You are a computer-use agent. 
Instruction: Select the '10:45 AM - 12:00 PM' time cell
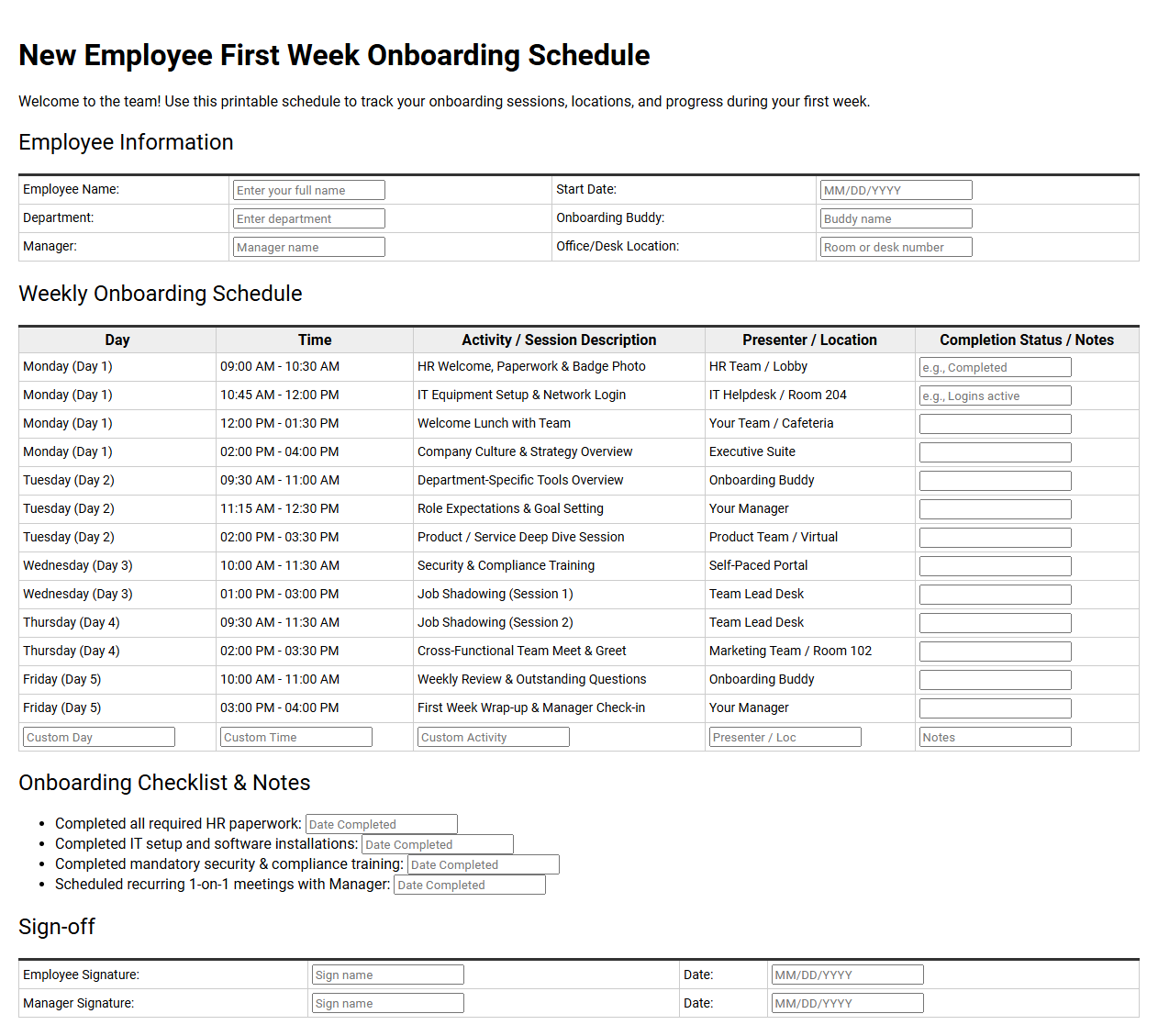coord(315,395)
